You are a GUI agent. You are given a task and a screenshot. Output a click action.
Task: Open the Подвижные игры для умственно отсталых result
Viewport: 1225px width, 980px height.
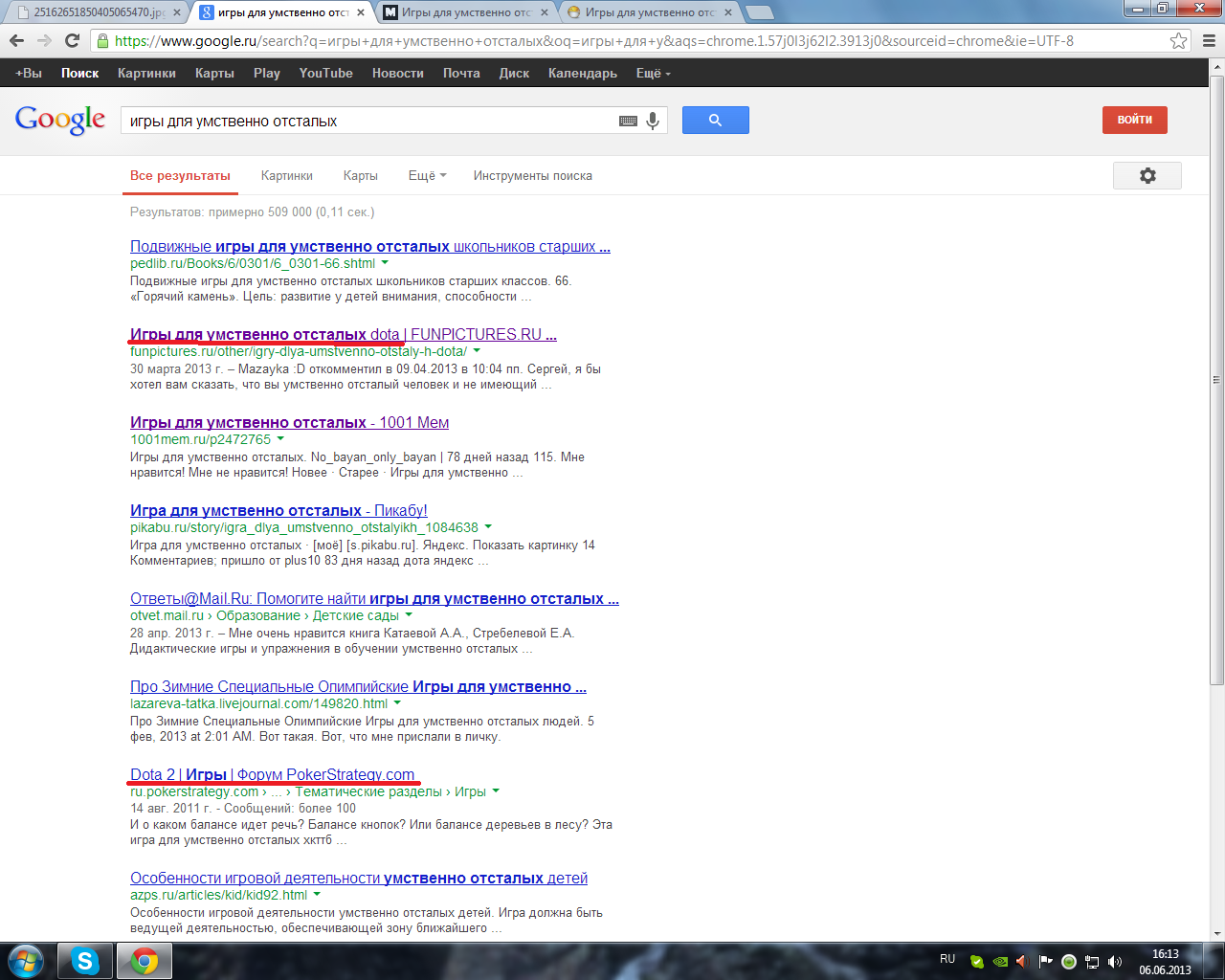coord(370,246)
